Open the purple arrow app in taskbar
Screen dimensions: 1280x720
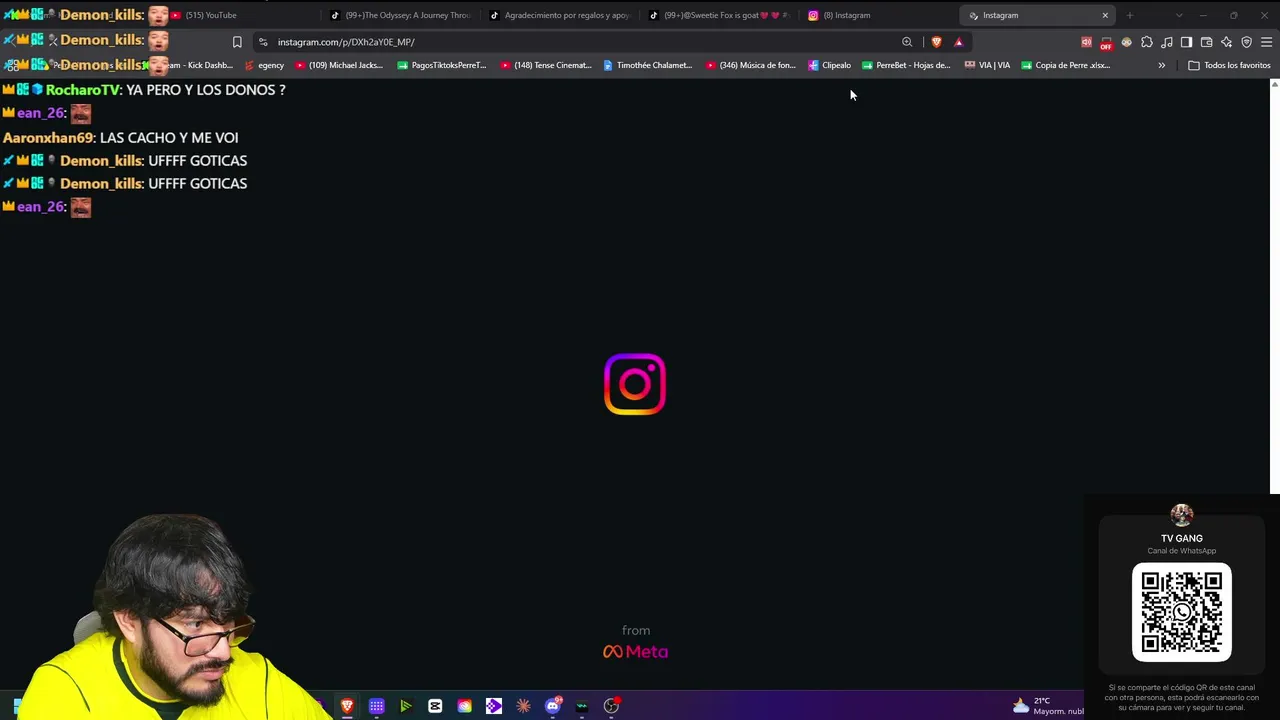pos(494,706)
